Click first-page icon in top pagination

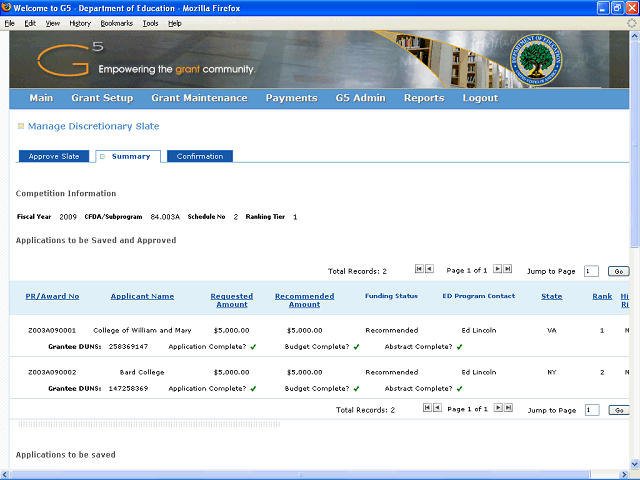pyautogui.click(x=419, y=270)
